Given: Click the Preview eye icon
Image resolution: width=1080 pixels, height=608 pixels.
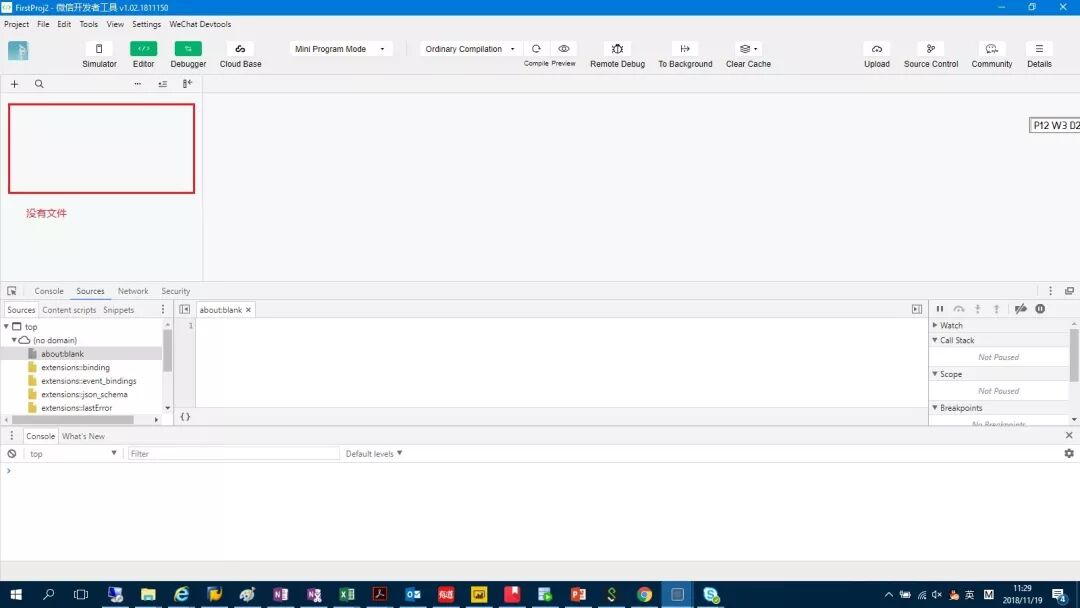Looking at the screenshot, I should [x=563, y=49].
